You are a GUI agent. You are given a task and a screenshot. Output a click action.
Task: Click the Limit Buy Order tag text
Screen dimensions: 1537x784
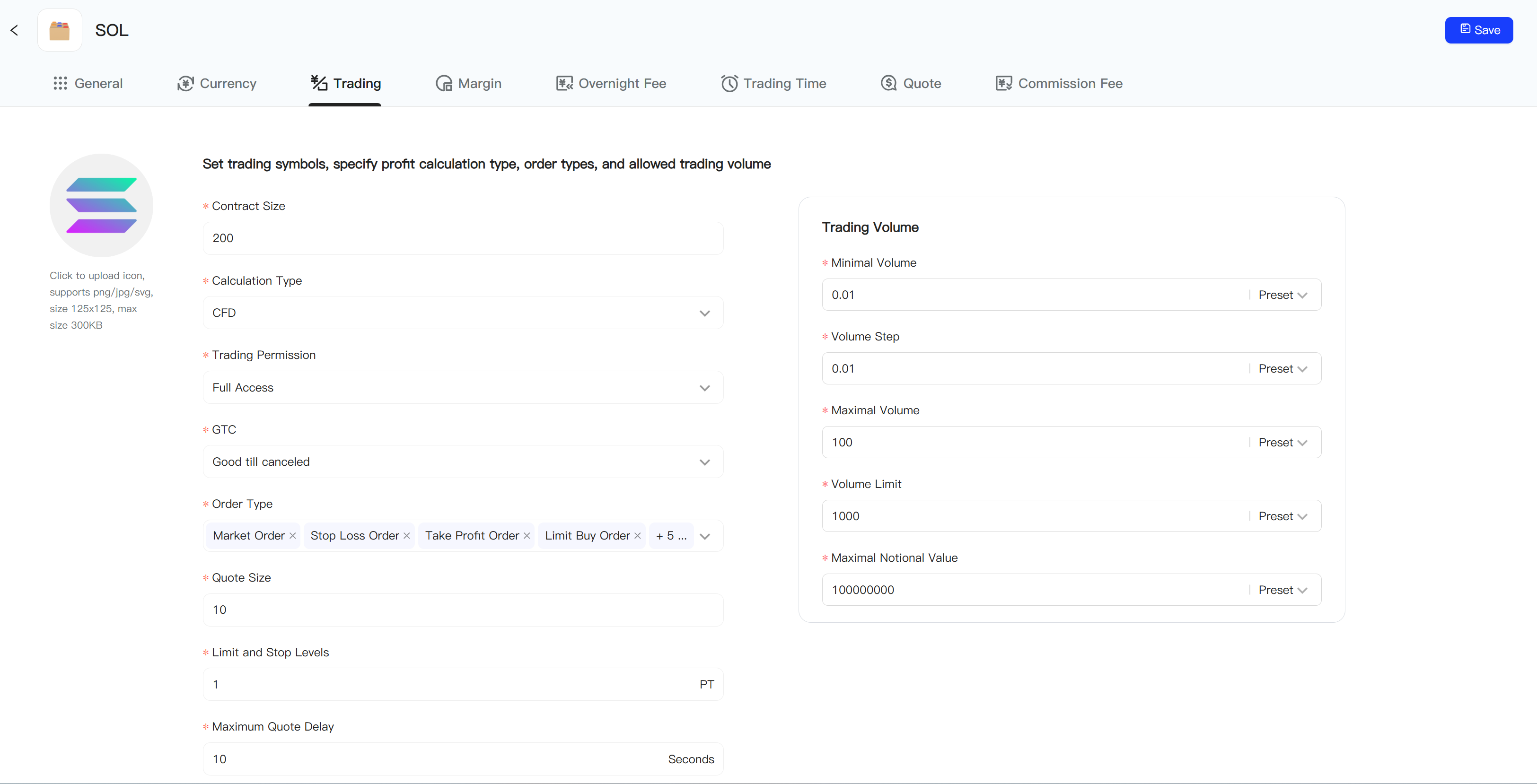tap(587, 536)
